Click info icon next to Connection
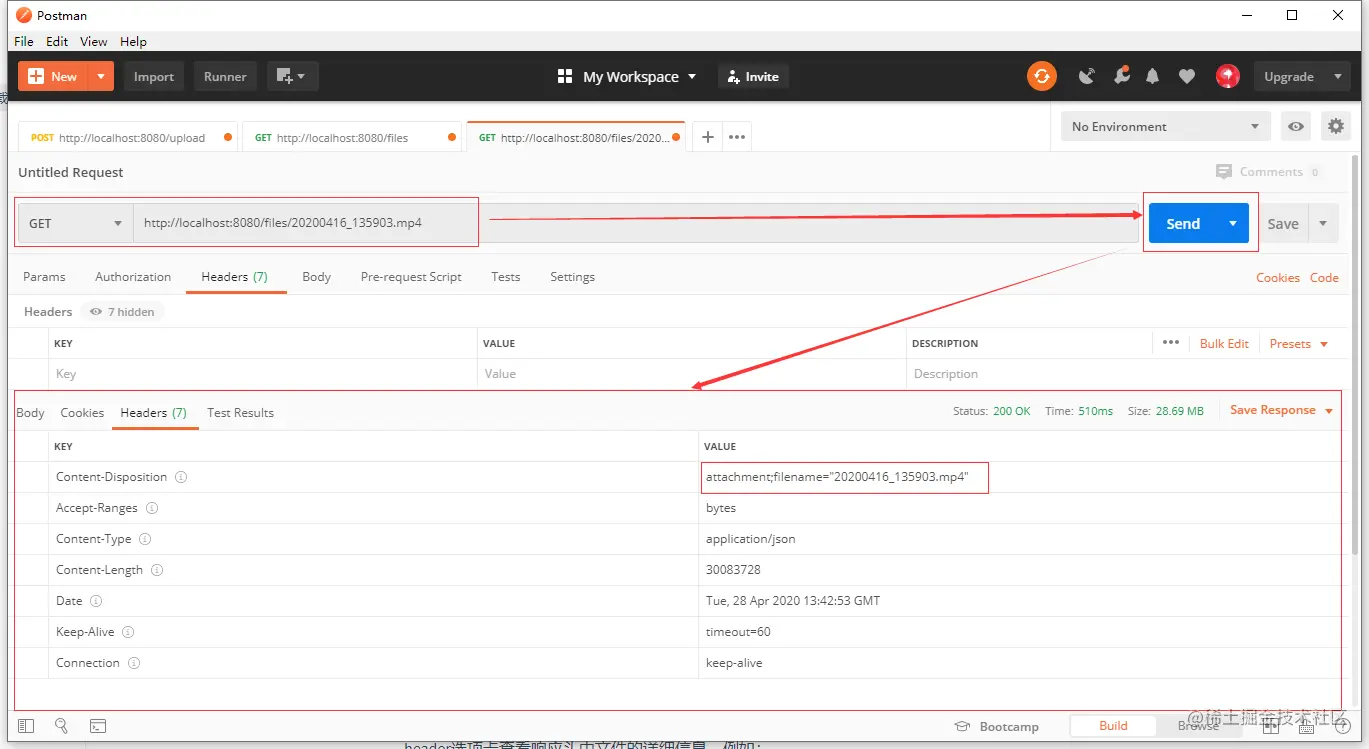This screenshot has height=749, width=1369. [x=134, y=663]
